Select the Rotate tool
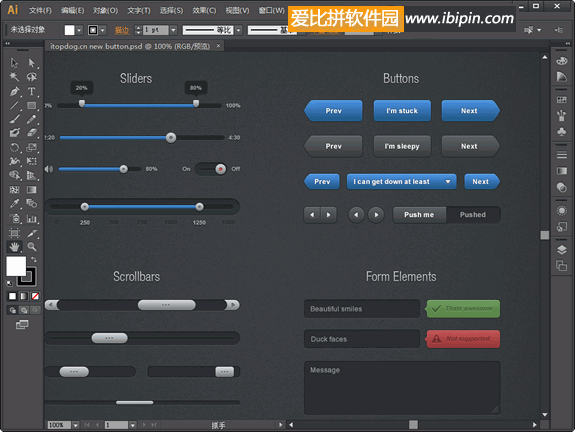Screen dimensions: 575x432 click(x=14, y=147)
